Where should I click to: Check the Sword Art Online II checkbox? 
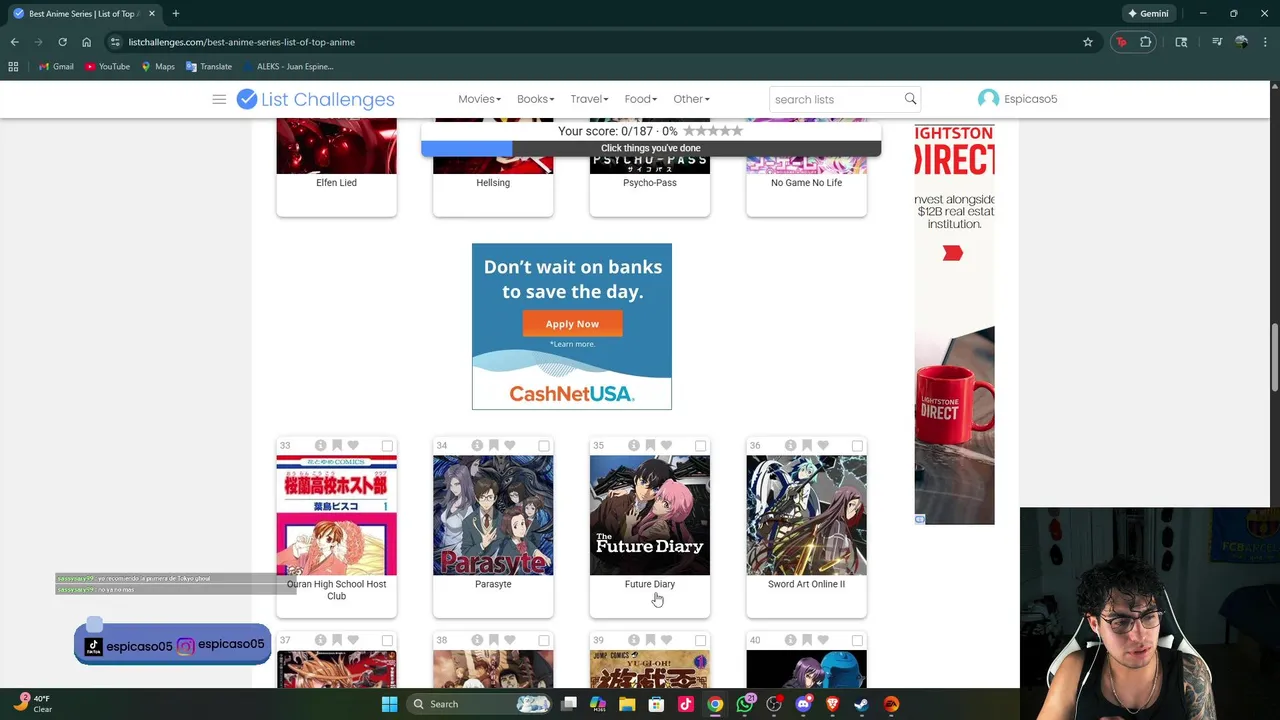click(857, 445)
